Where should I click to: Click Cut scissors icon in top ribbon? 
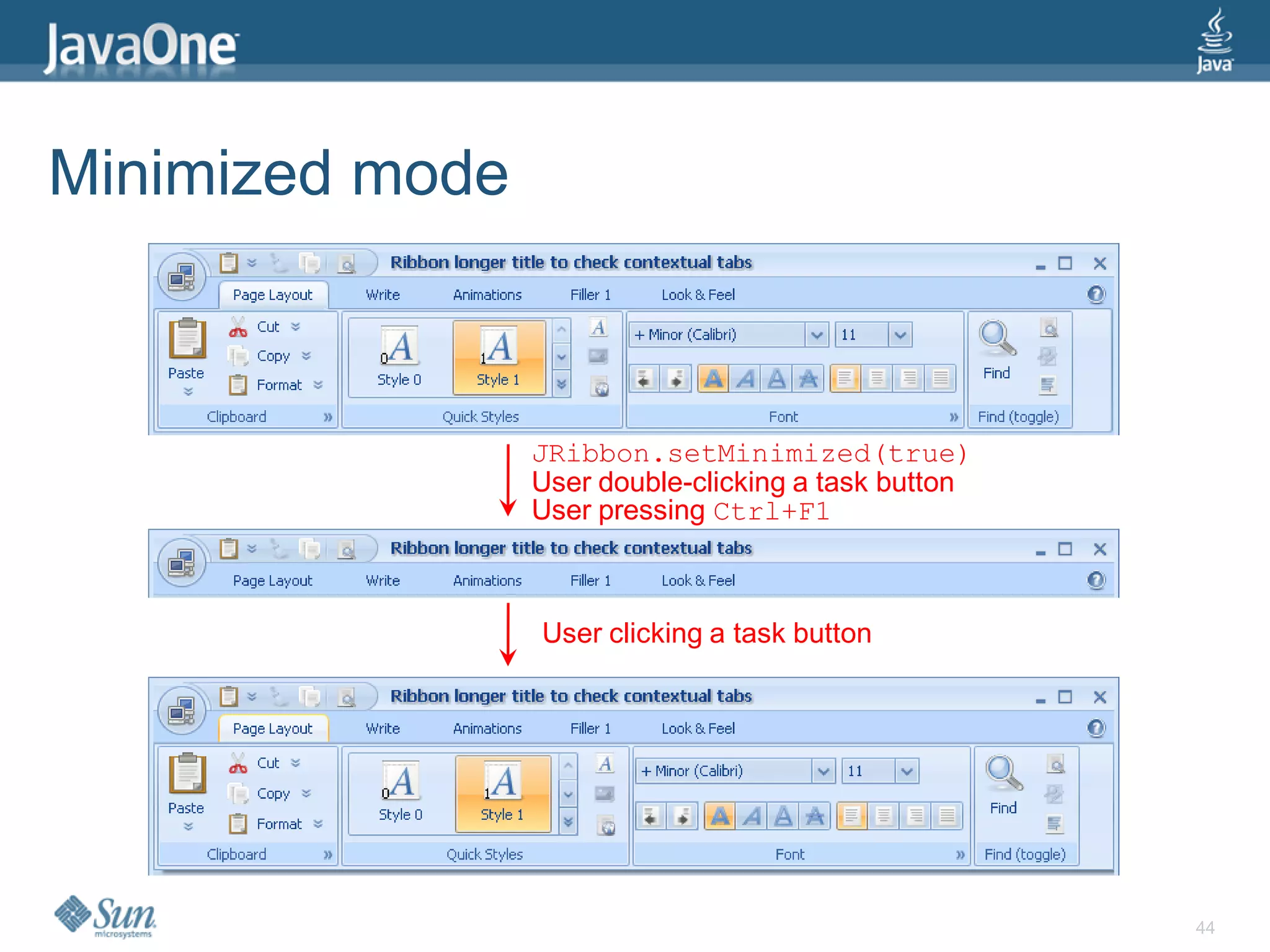coord(238,327)
